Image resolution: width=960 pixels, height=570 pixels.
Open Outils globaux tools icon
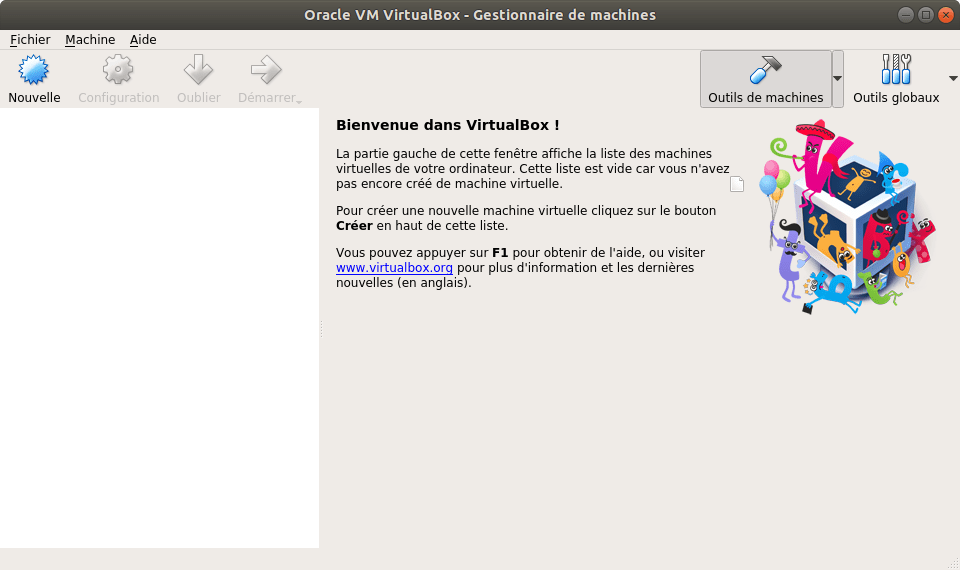896,70
